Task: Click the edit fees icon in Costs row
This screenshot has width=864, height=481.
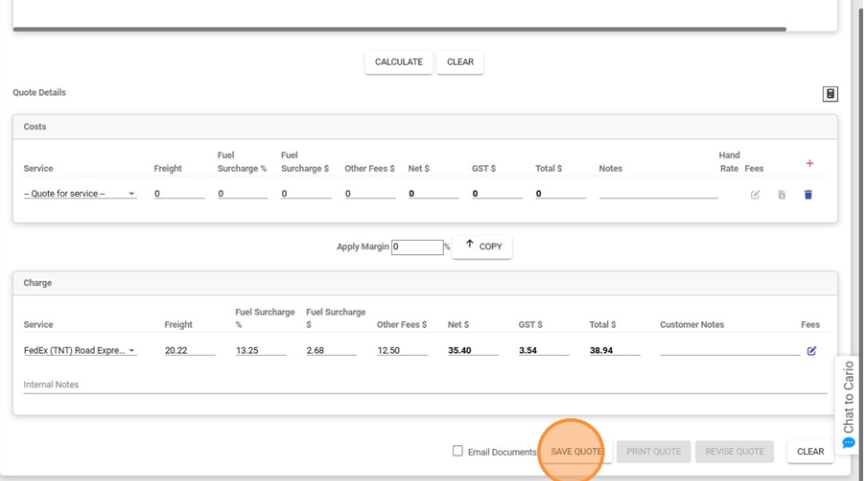Action: [x=755, y=195]
